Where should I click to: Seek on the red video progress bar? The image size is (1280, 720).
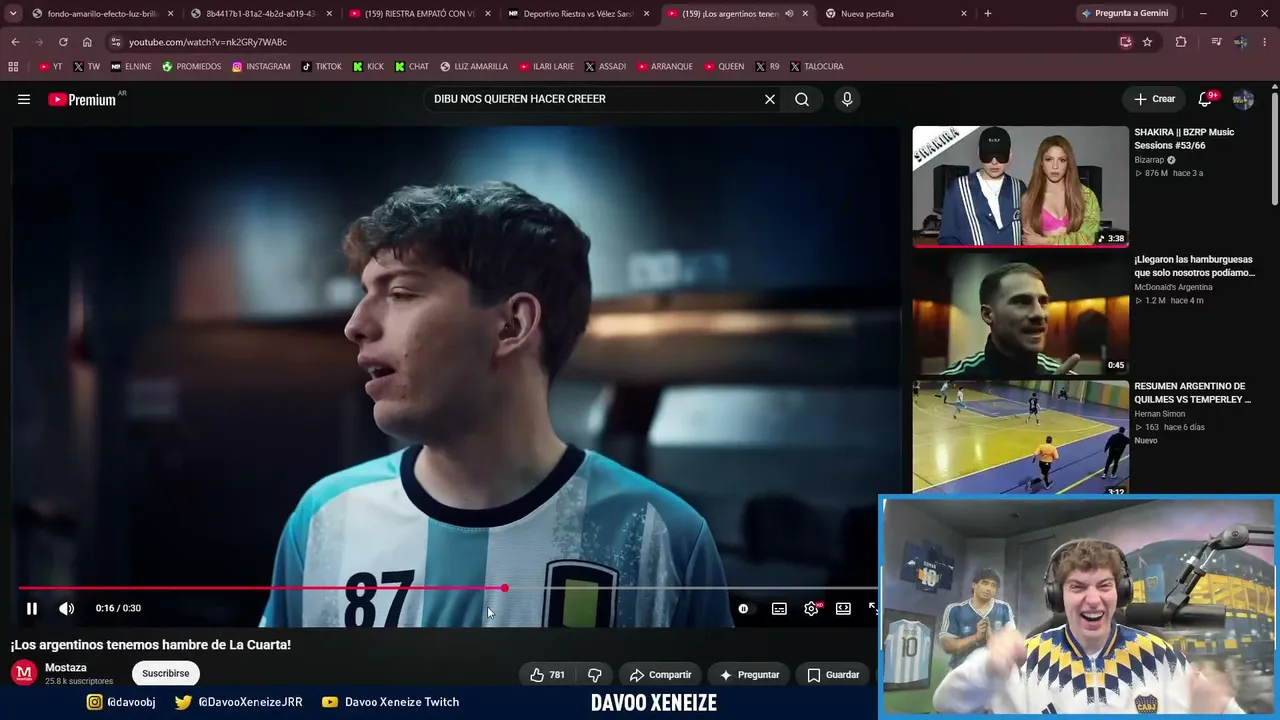click(448, 588)
